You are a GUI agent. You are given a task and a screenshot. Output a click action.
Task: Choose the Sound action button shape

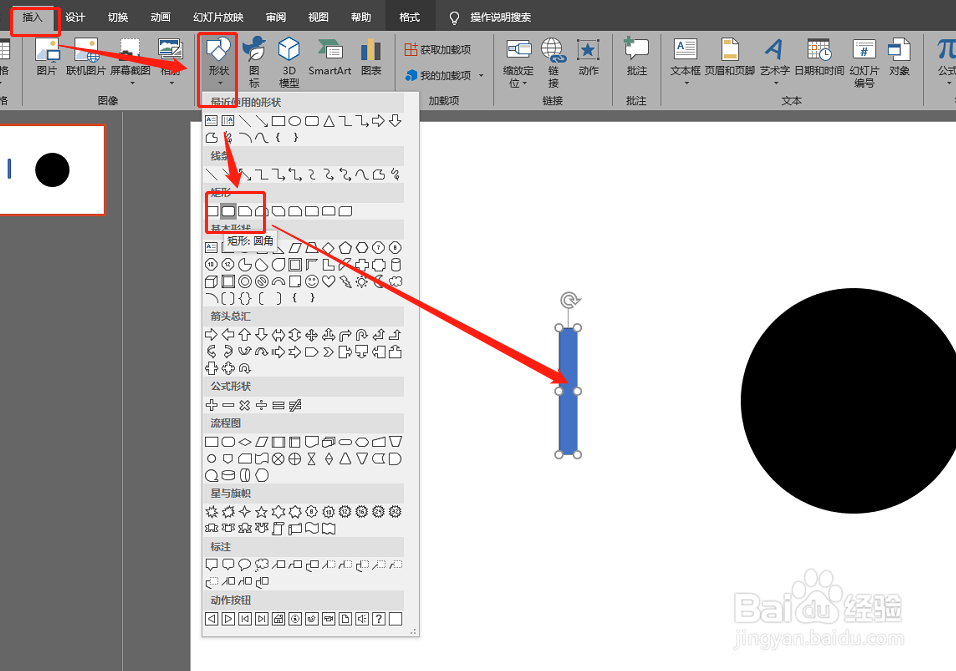click(362, 619)
